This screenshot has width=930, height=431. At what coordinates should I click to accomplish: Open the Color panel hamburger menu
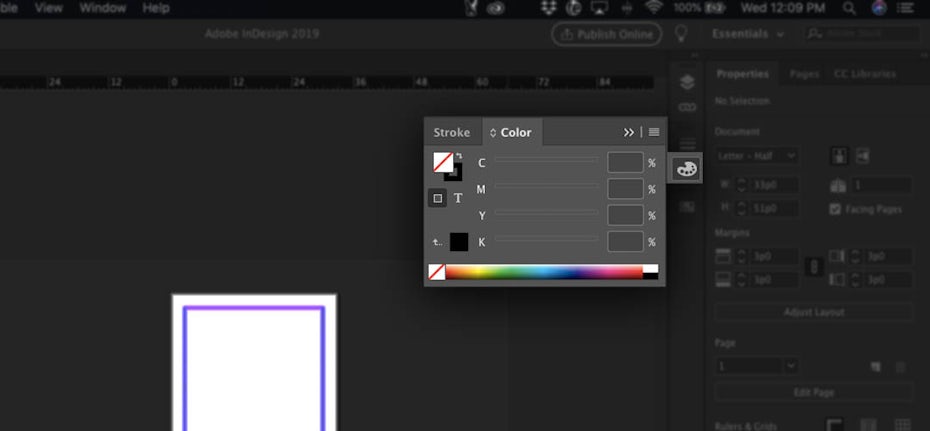pos(654,132)
